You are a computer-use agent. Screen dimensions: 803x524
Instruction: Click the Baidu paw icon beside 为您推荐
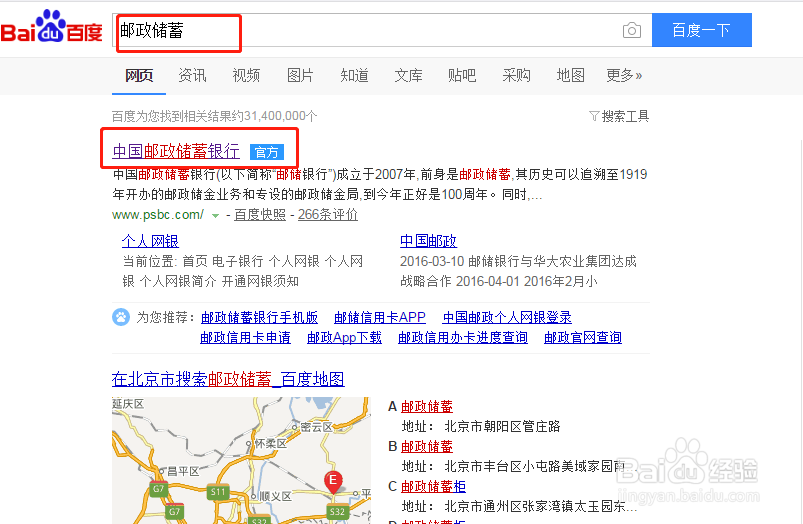tap(121, 317)
